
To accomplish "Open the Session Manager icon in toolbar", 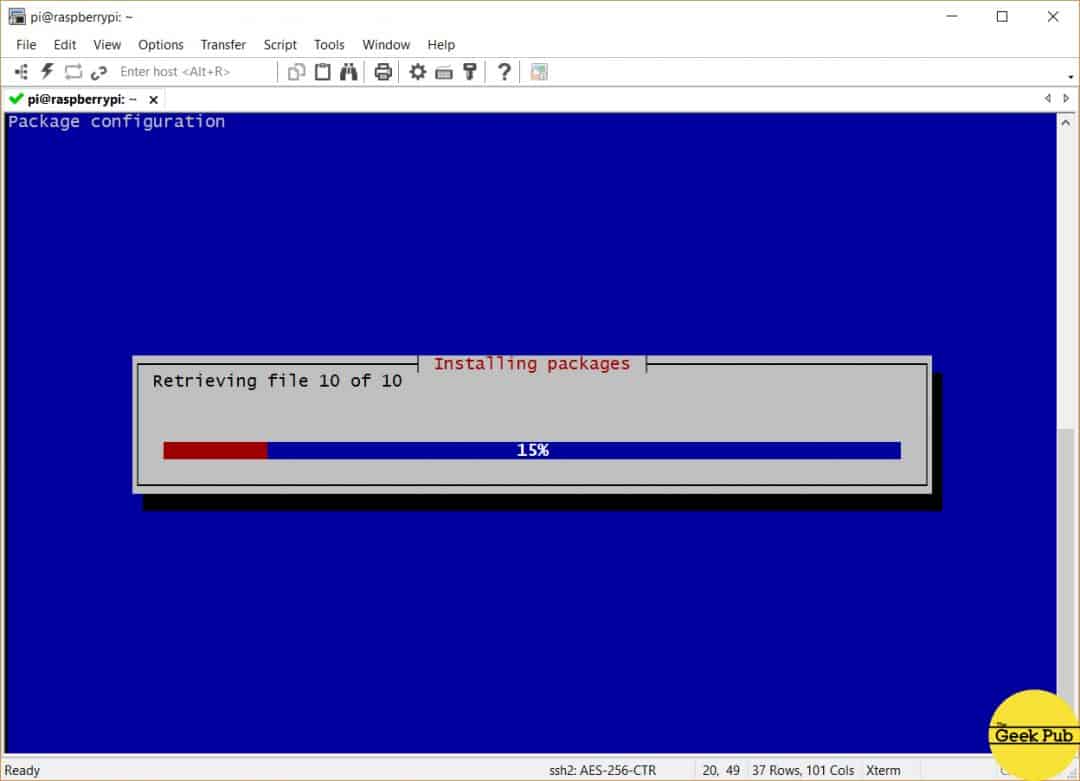I will pos(21,72).
